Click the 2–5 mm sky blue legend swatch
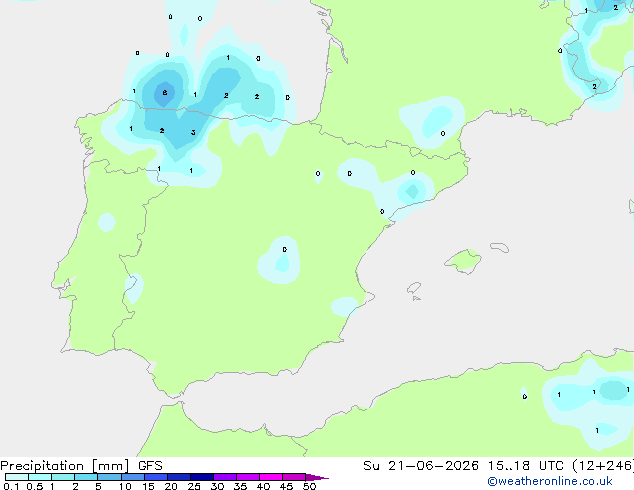Image resolution: width=634 pixels, height=490 pixels. (x=86, y=477)
